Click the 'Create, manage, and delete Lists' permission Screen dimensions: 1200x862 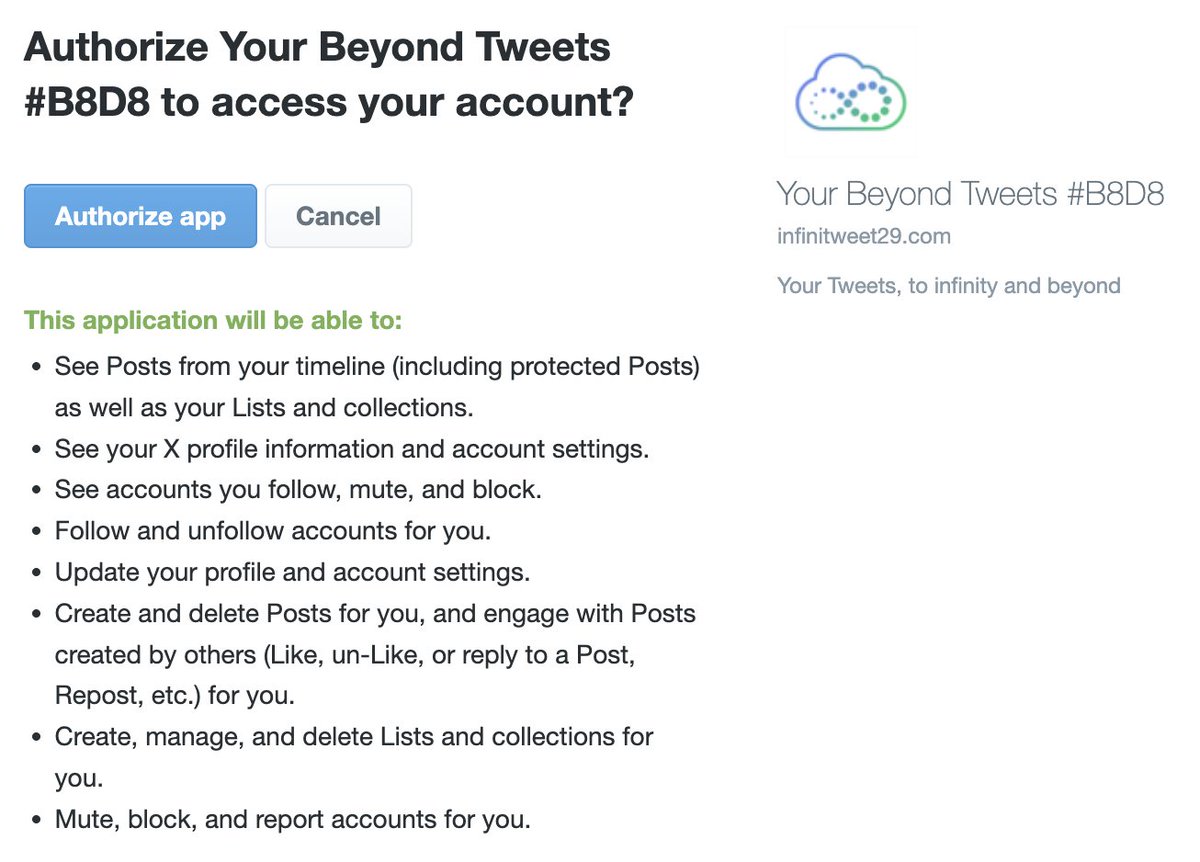click(x=354, y=757)
